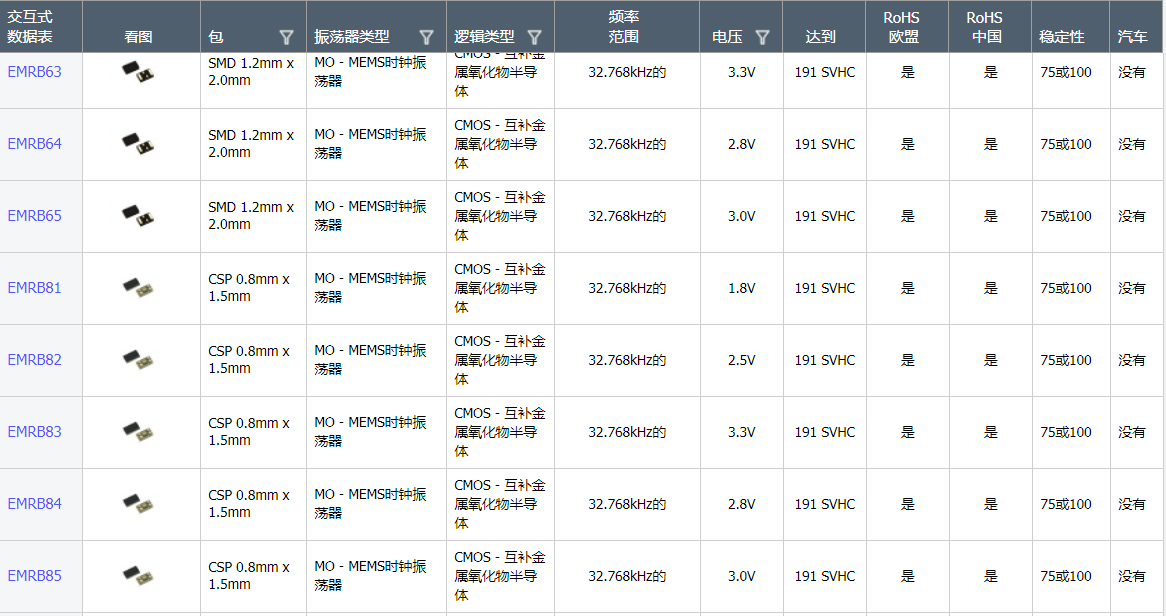View the EMRB64 SMD product image
Image resolution: width=1166 pixels, height=616 pixels.
(138, 143)
